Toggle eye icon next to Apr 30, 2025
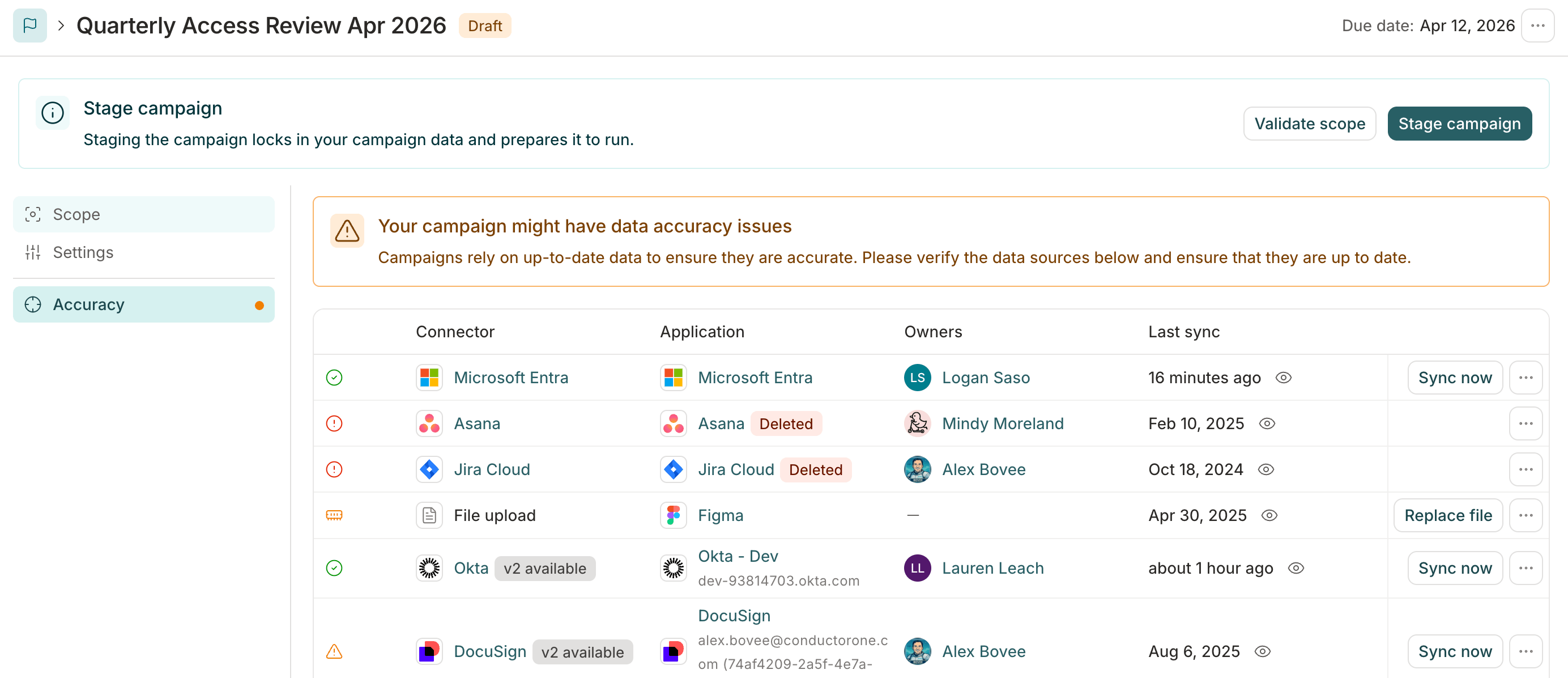 point(1269,515)
